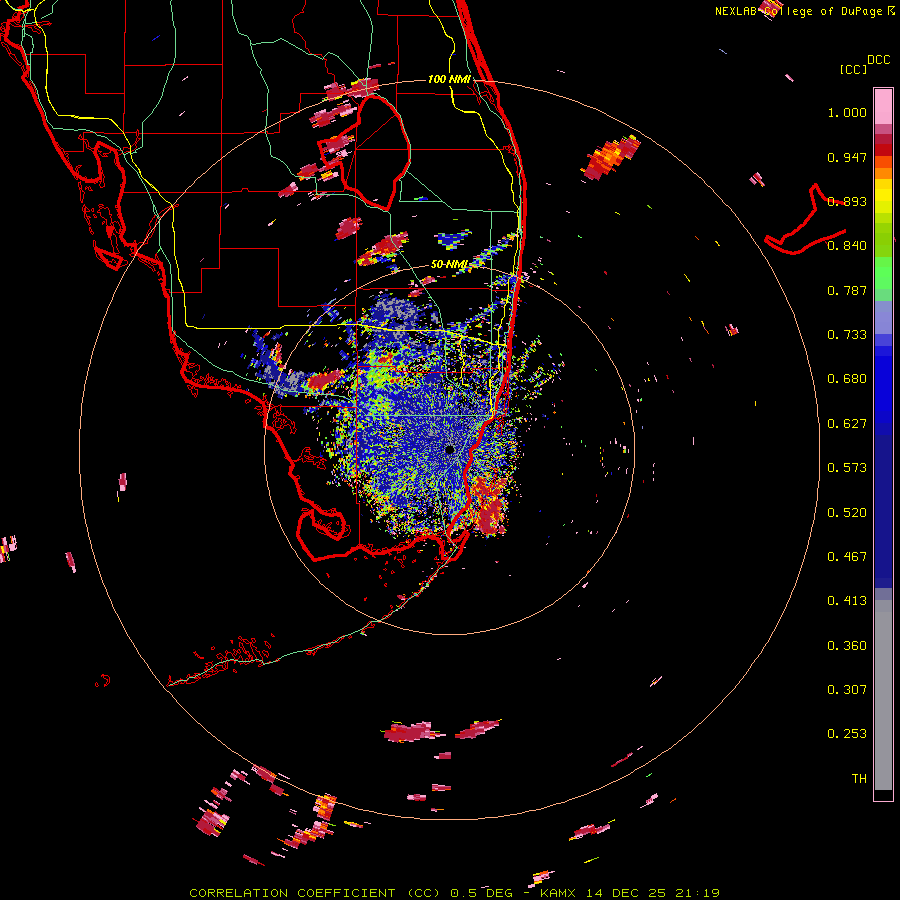
Task: Select the 1.000 value on the color scale
Action: click(847, 112)
